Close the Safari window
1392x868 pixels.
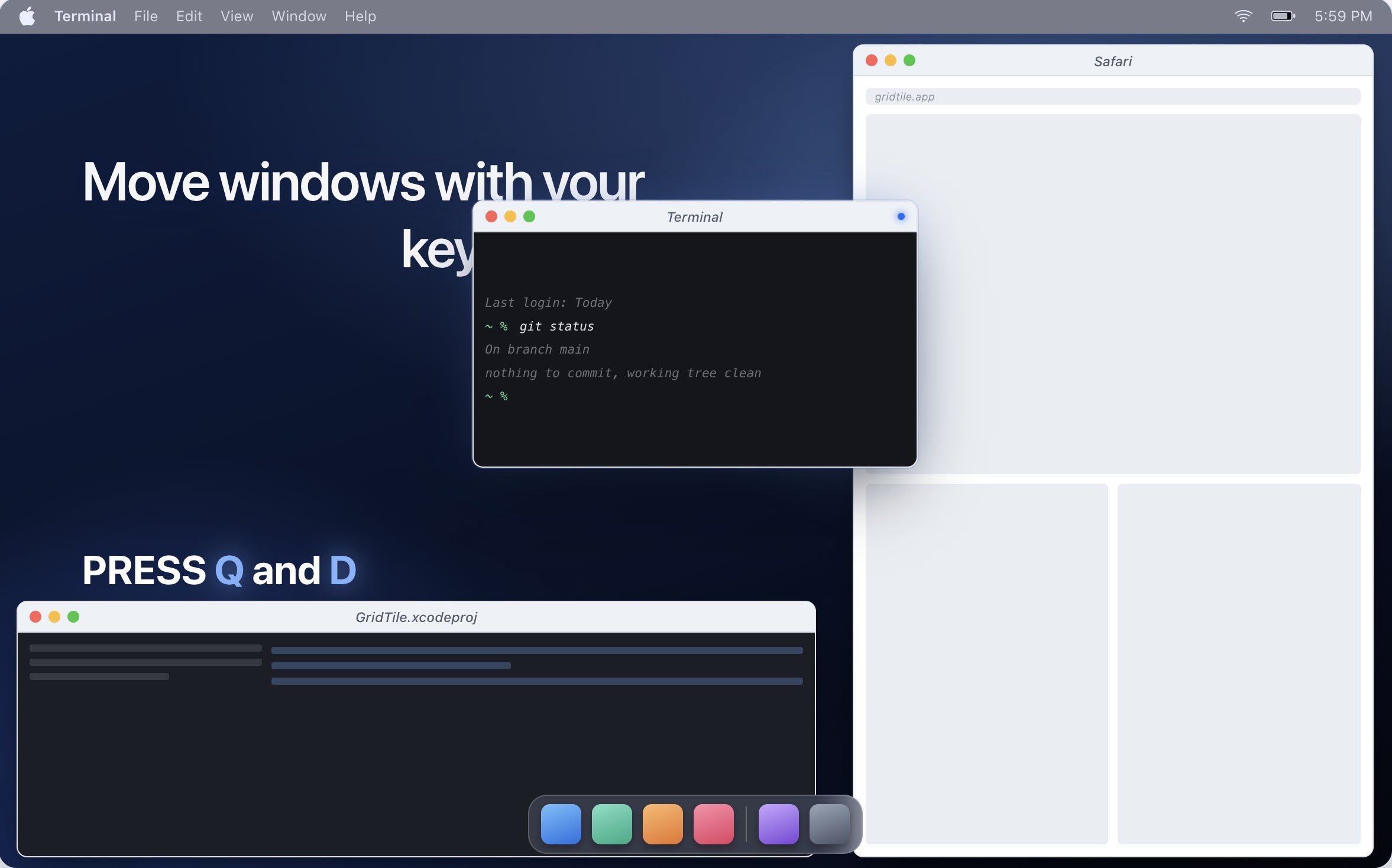coord(872,60)
